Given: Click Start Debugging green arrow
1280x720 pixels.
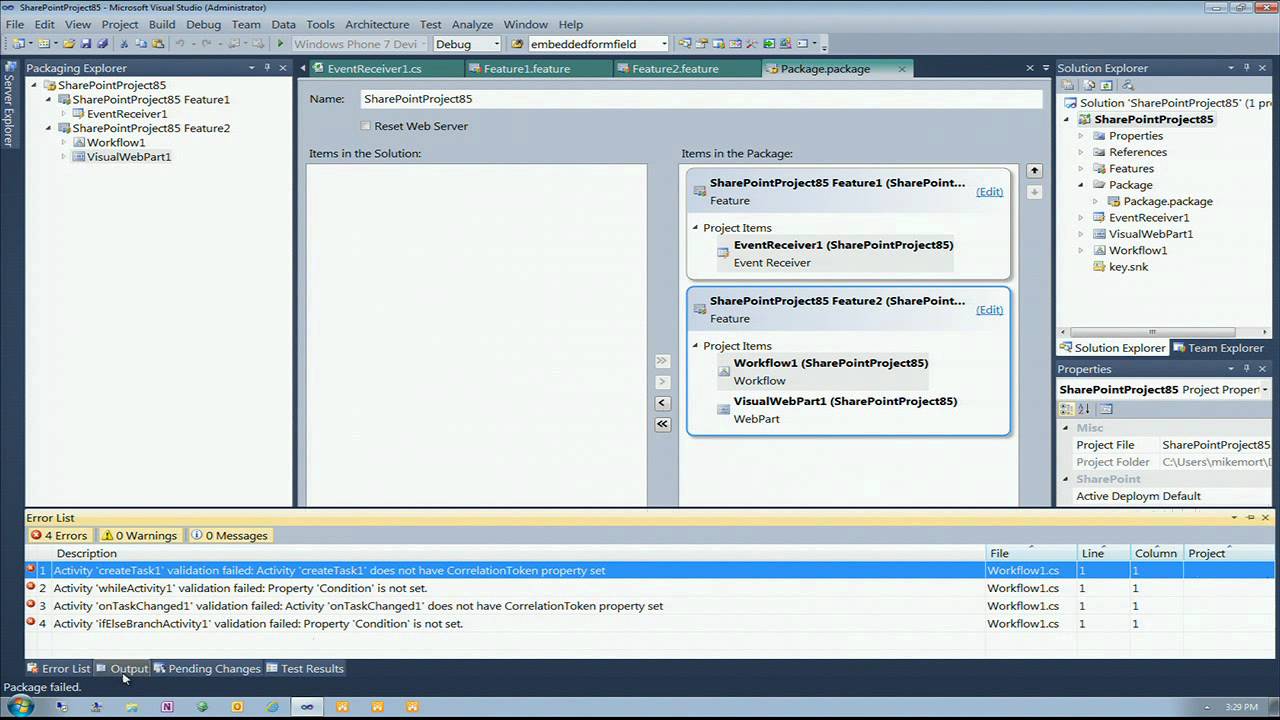Looking at the screenshot, I should coord(281,44).
